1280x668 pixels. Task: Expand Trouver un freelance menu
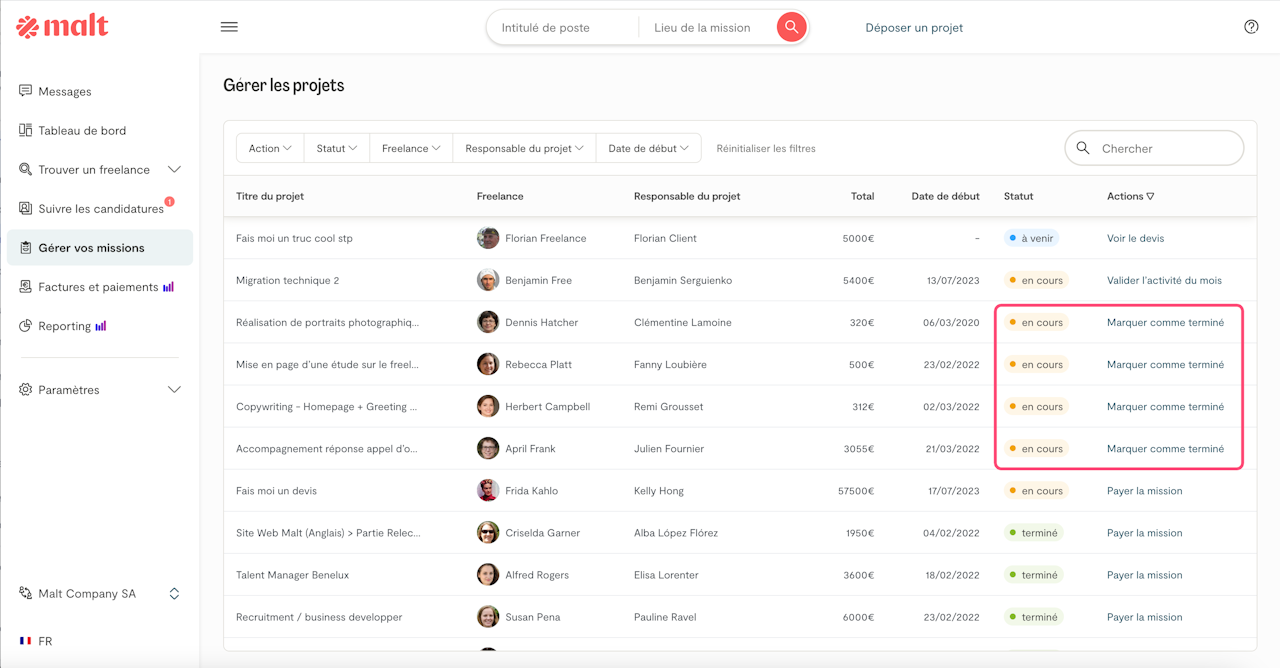click(x=174, y=170)
